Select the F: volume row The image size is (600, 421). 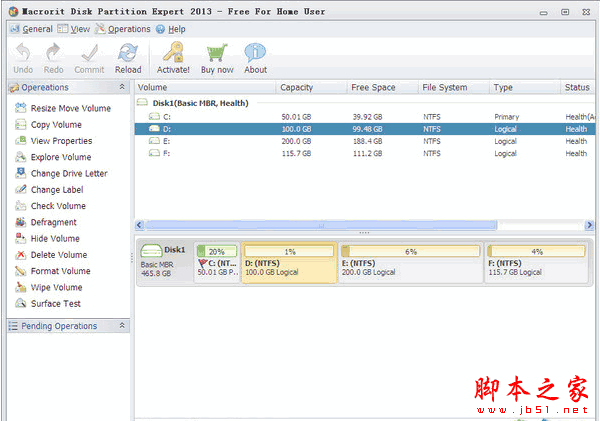pos(365,153)
